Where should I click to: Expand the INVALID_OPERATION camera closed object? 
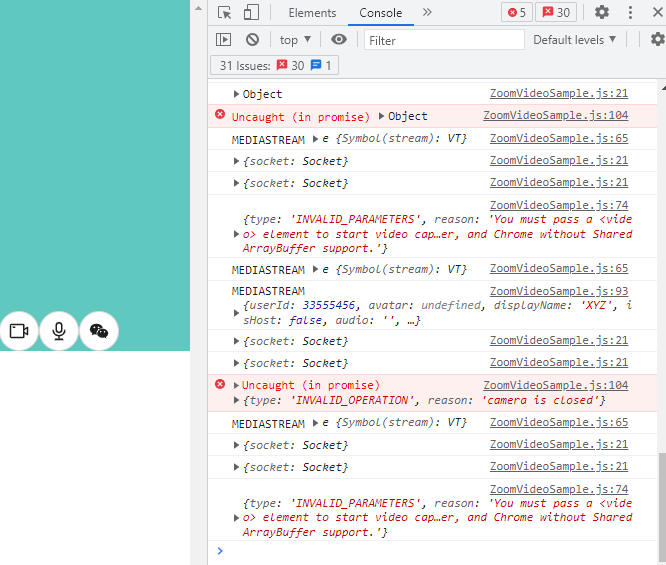click(x=236, y=400)
